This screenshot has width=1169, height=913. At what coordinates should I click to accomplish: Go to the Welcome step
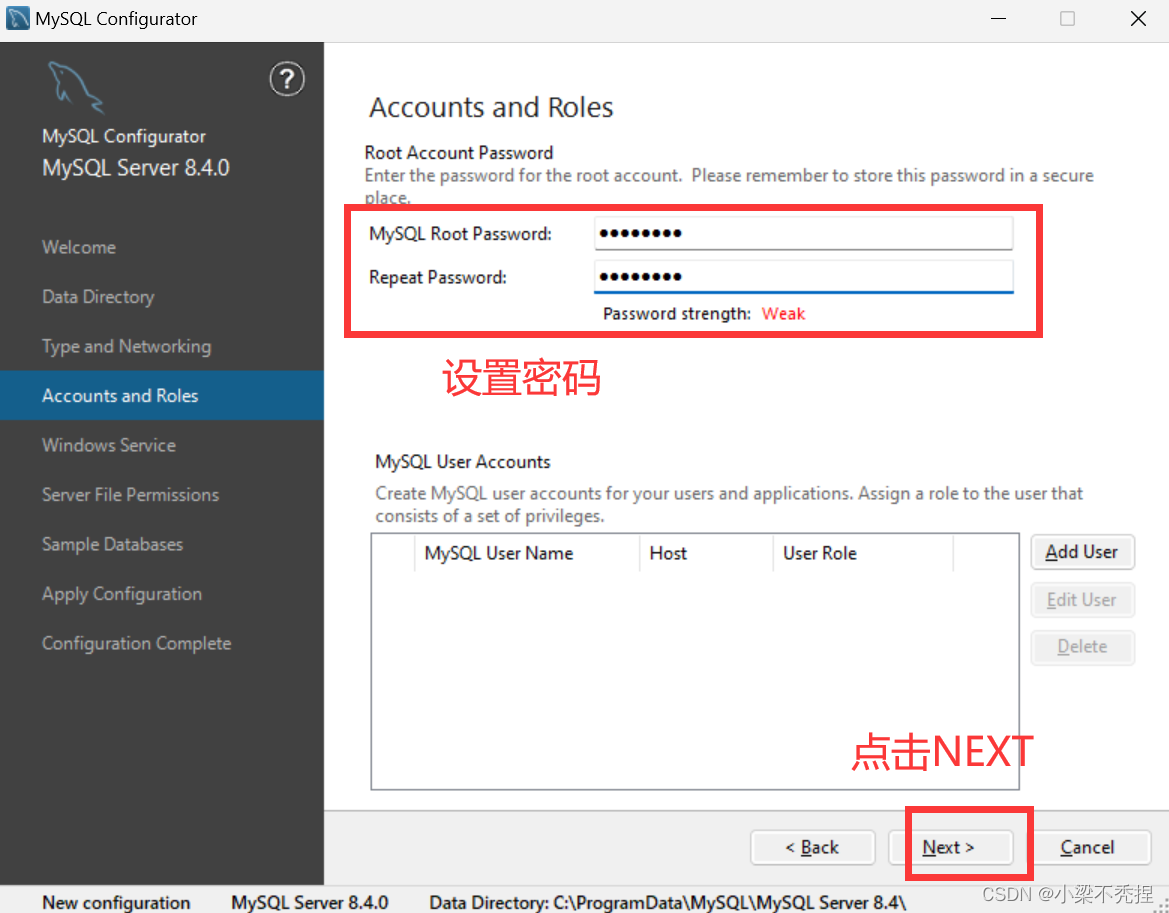coord(79,247)
